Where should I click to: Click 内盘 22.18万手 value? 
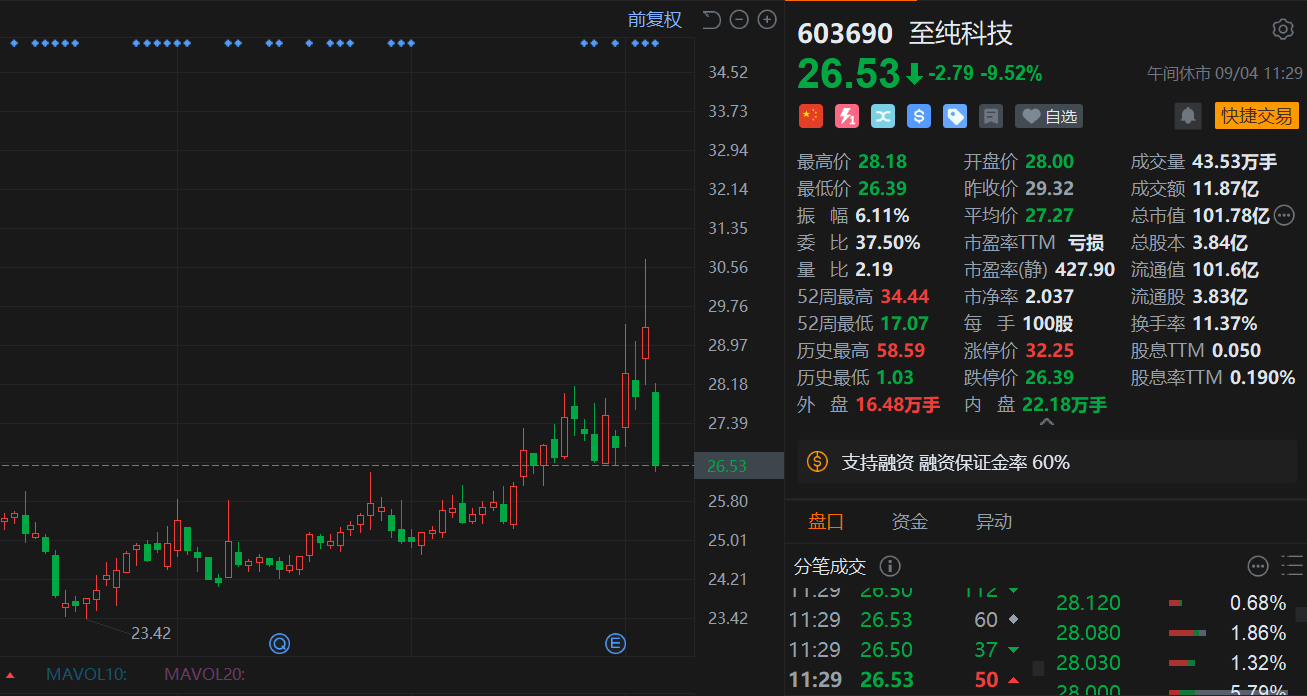1065,404
